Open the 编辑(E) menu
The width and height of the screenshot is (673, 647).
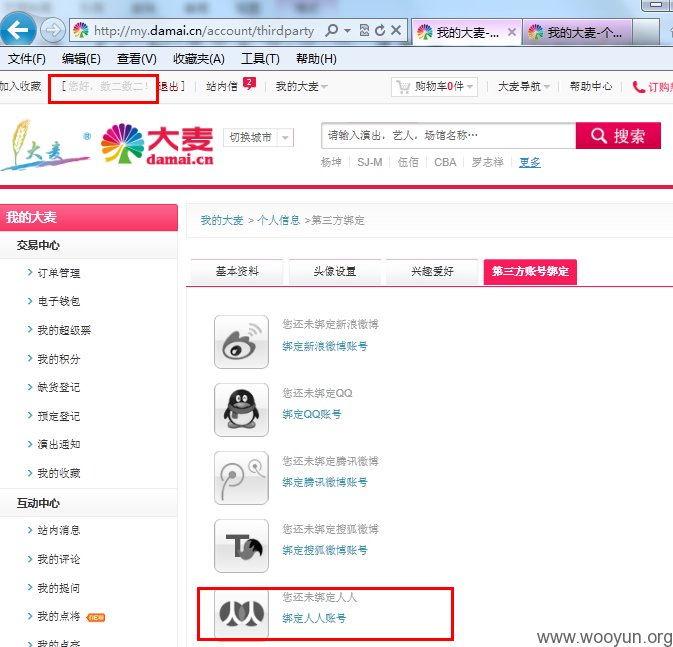click(x=81, y=59)
